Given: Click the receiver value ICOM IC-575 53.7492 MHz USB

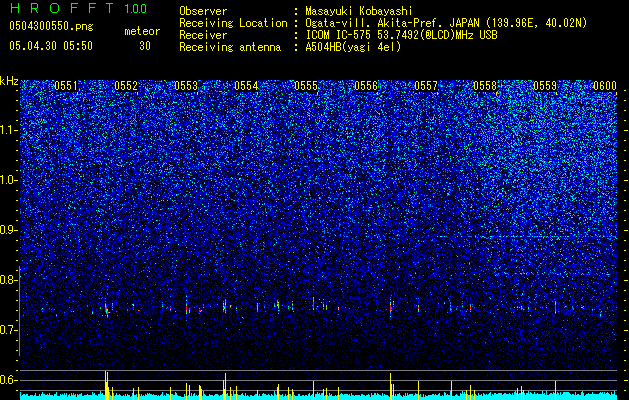Looking at the screenshot, I should pyautogui.click(x=401, y=35).
